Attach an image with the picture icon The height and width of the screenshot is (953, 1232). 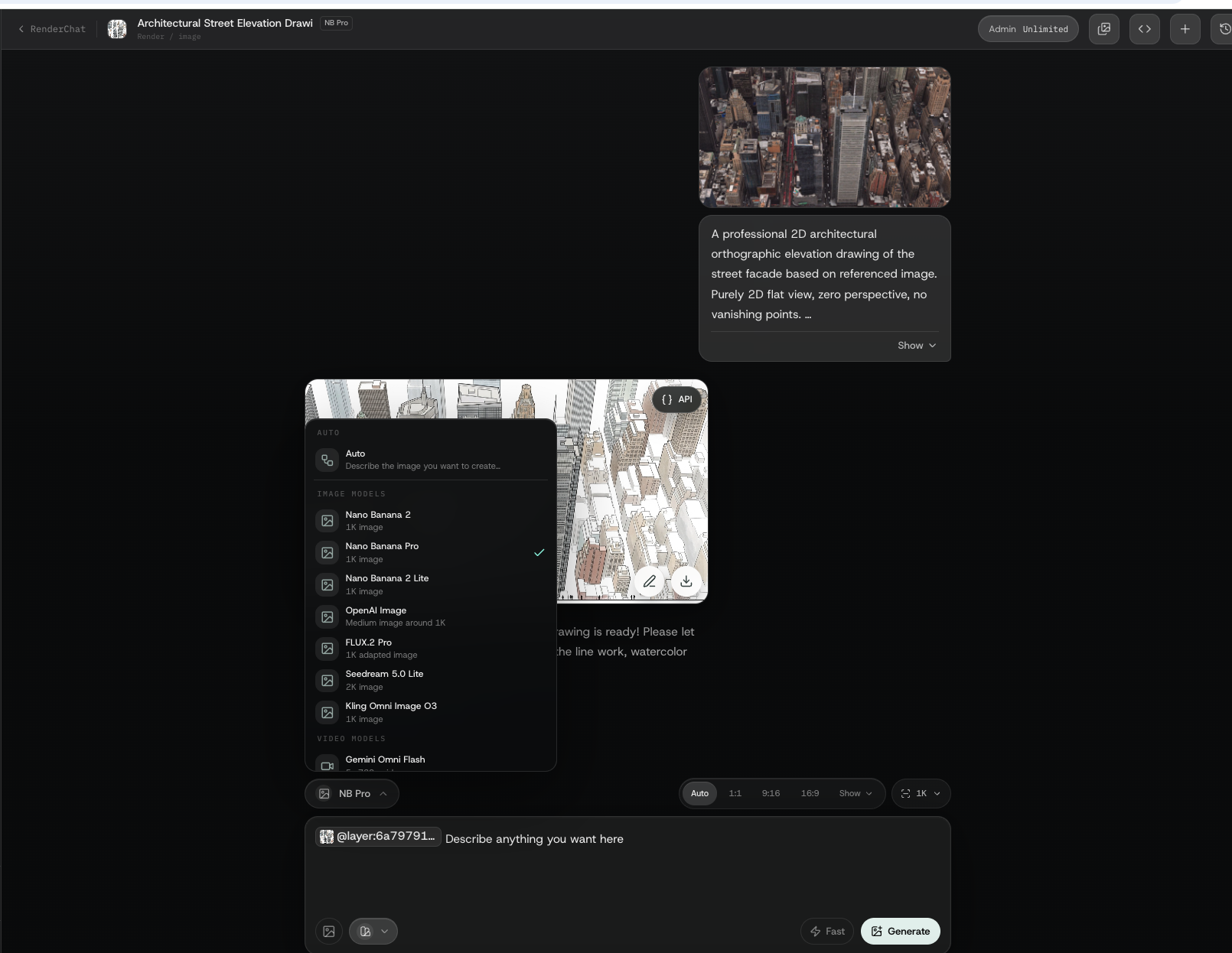[x=328, y=932]
